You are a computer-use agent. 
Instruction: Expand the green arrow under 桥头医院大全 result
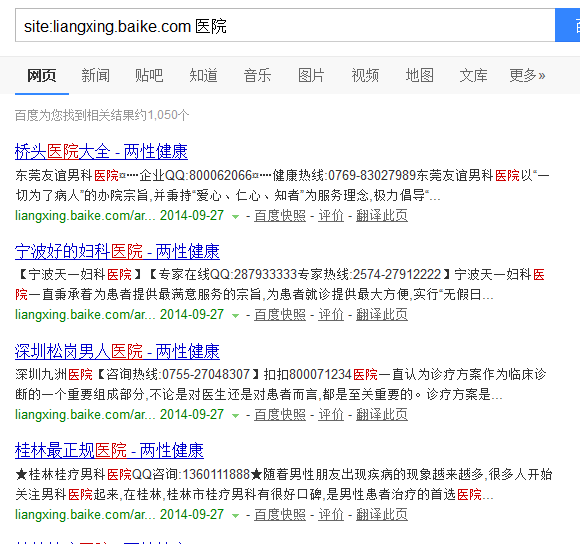pos(235,216)
